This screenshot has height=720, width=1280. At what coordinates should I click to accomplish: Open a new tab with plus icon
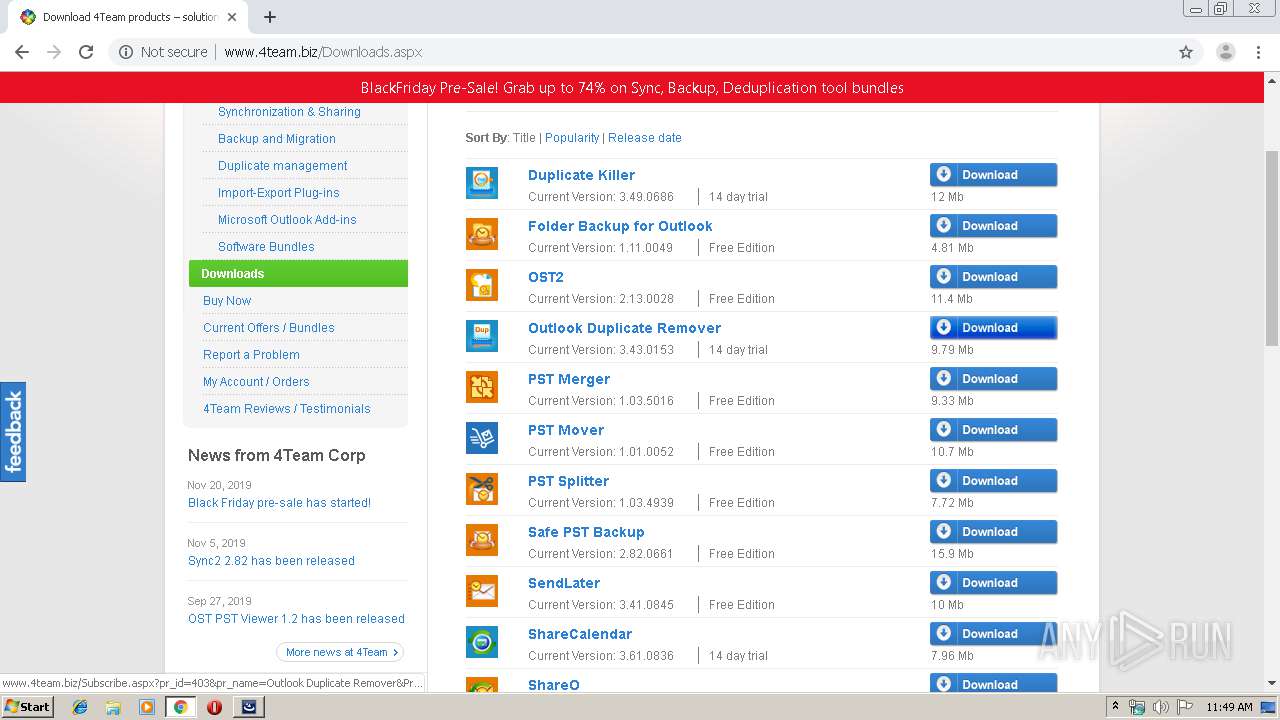click(269, 17)
